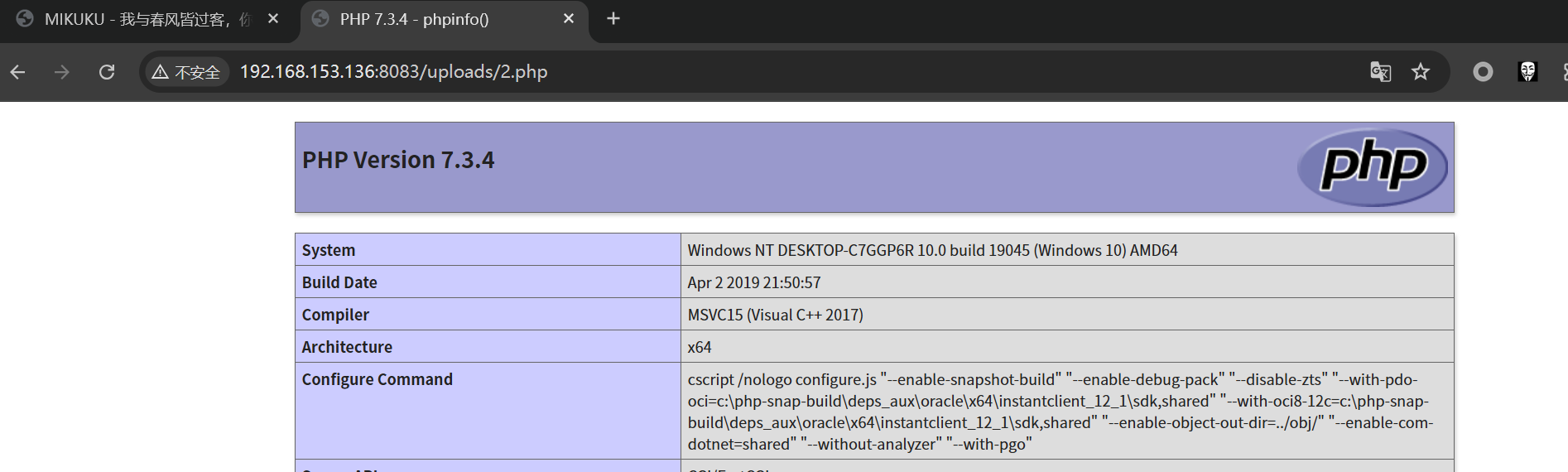Open the translate page icon

click(1380, 72)
